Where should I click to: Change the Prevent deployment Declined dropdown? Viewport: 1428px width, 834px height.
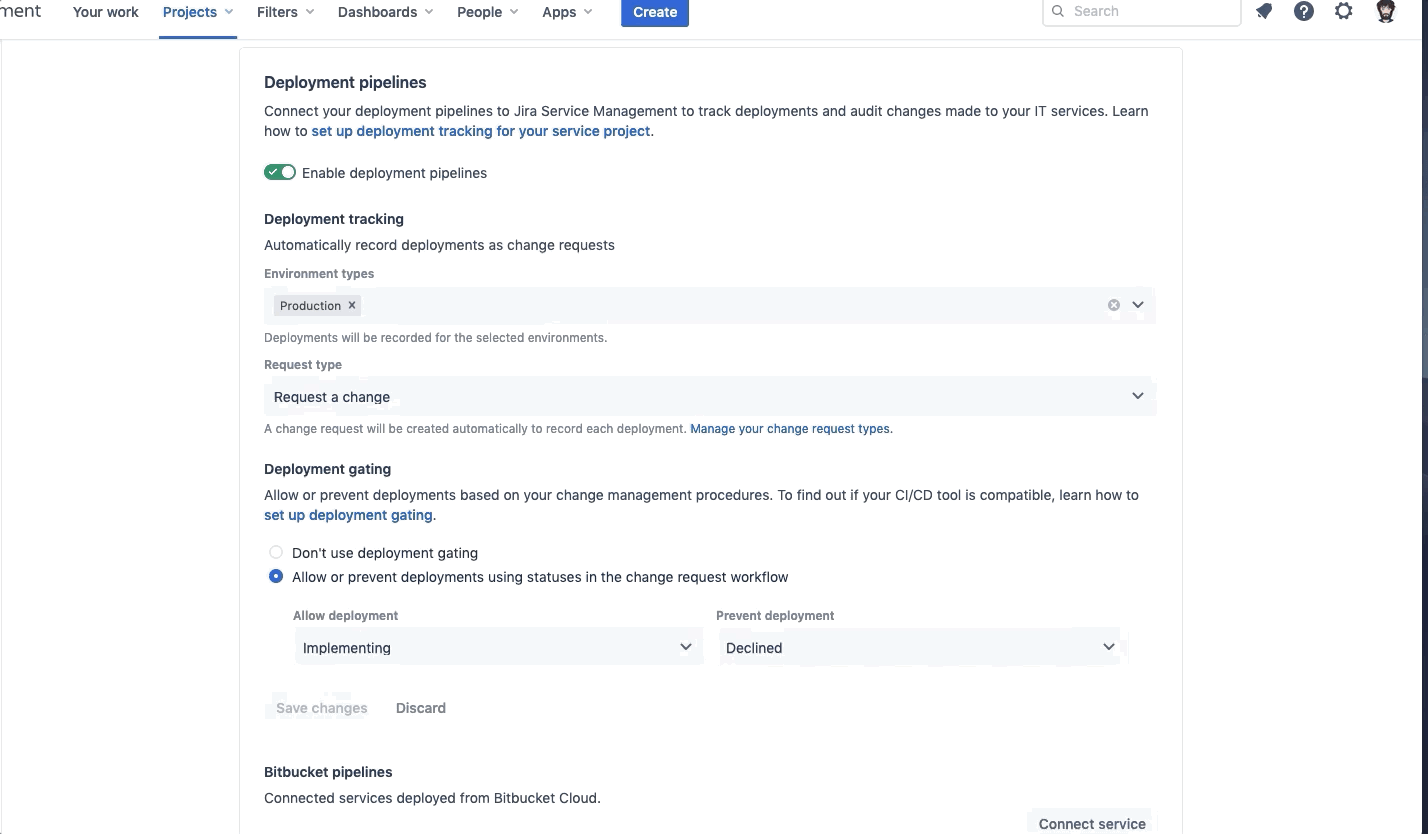pos(920,648)
